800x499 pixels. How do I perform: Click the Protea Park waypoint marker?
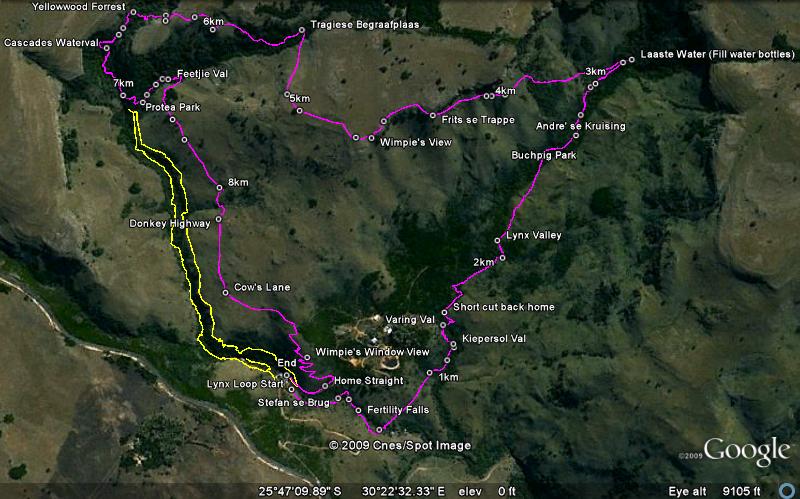pos(142,103)
